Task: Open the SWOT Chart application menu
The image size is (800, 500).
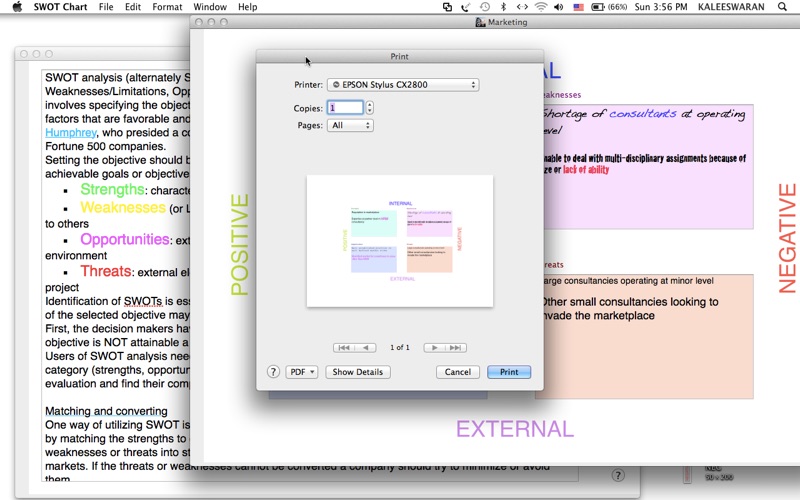Action: point(60,7)
